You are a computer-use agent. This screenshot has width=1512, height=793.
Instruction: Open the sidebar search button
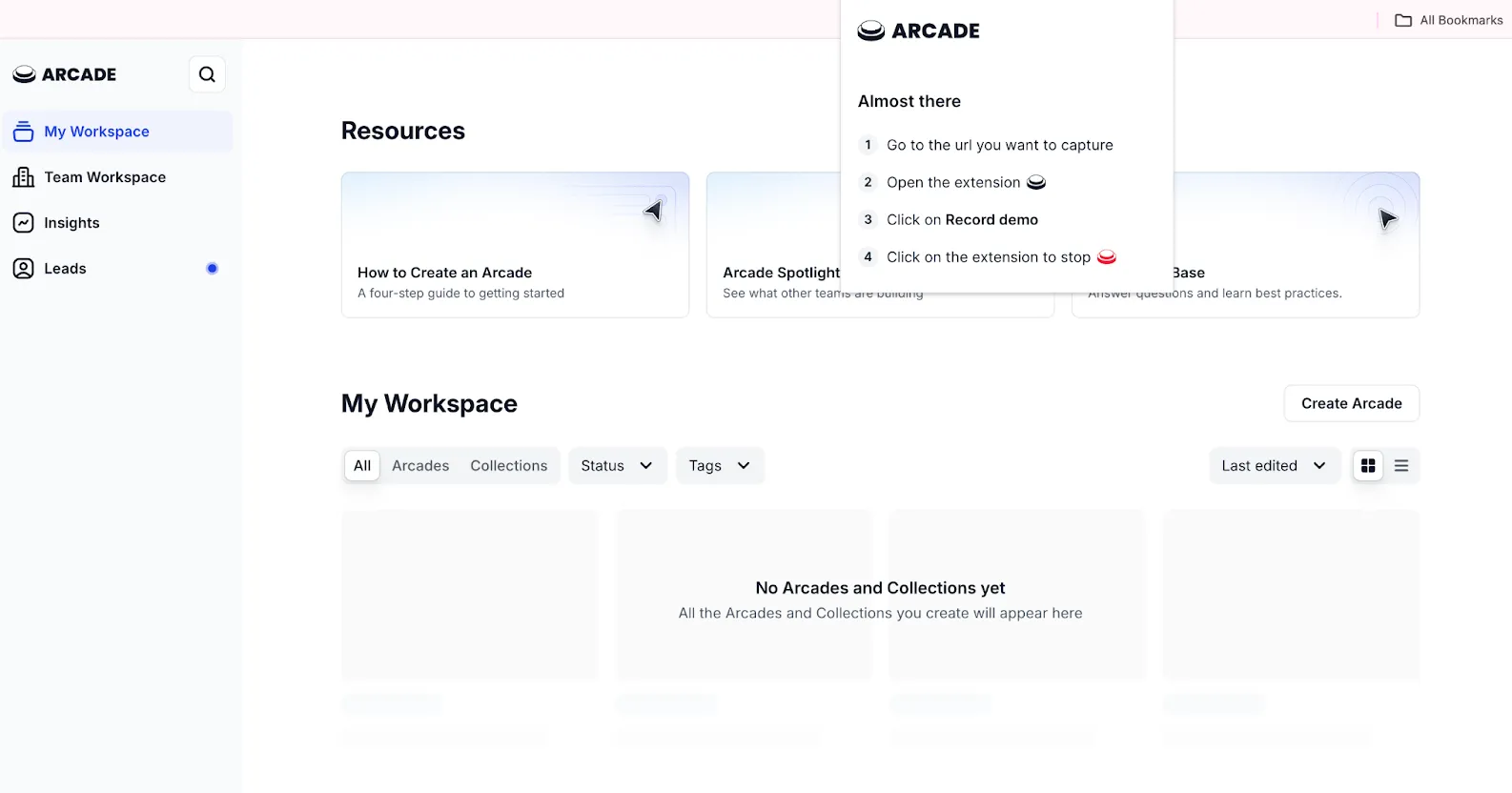click(207, 74)
